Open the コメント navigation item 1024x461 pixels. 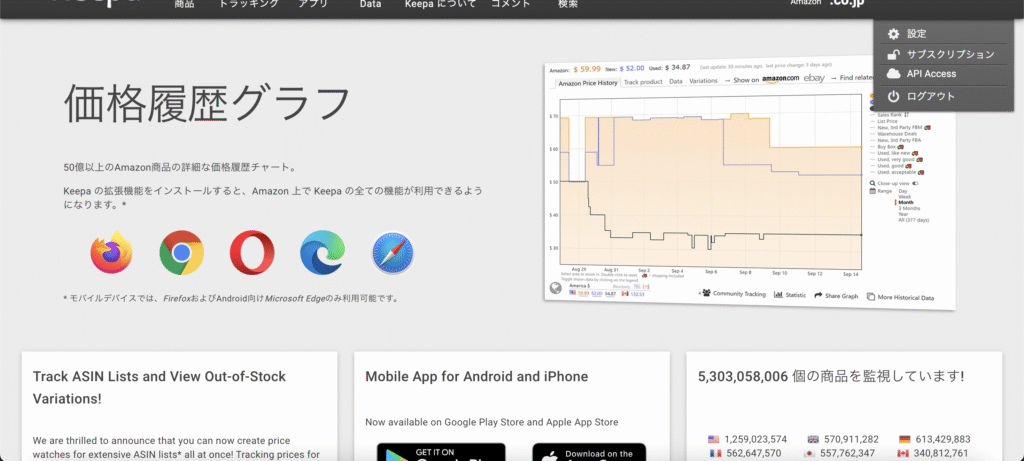click(x=511, y=4)
